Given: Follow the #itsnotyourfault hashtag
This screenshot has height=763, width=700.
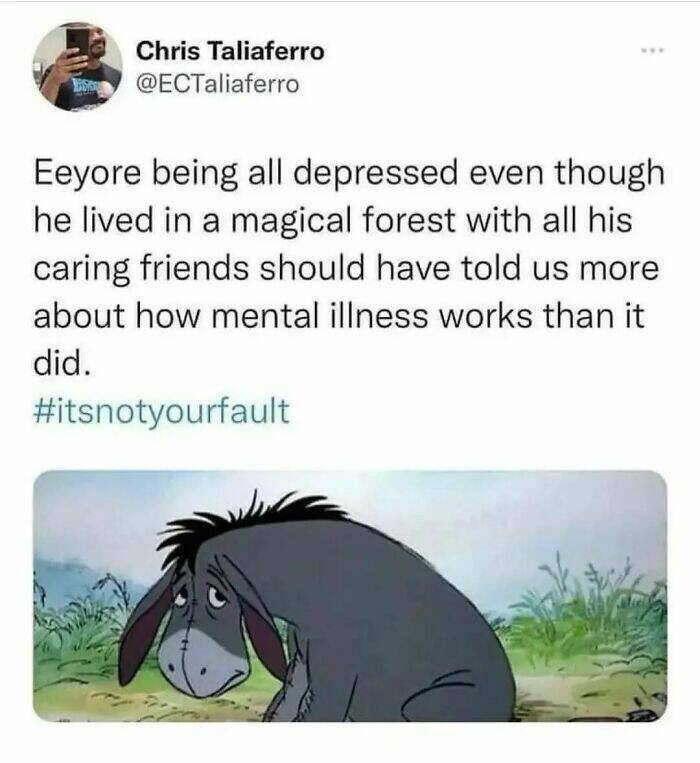Looking at the screenshot, I should coord(162,411).
